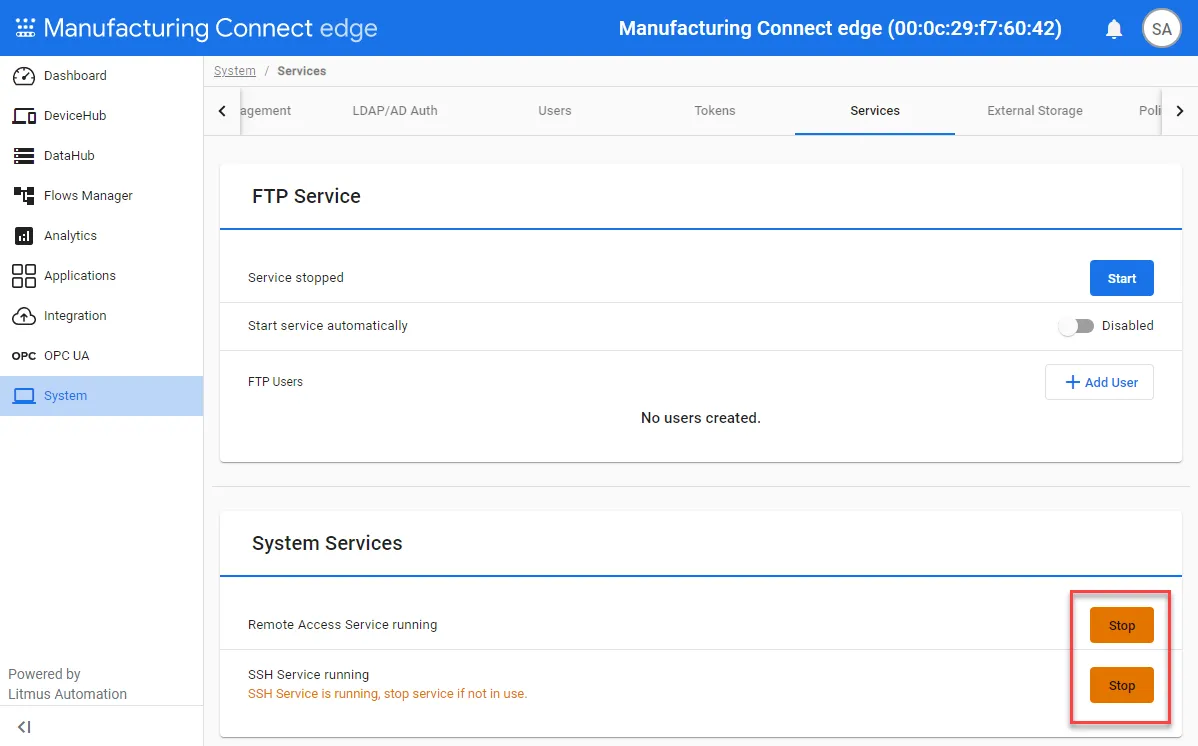Image resolution: width=1198 pixels, height=746 pixels.
Task: Start the FTP service
Action: click(x=1122, y=278)
